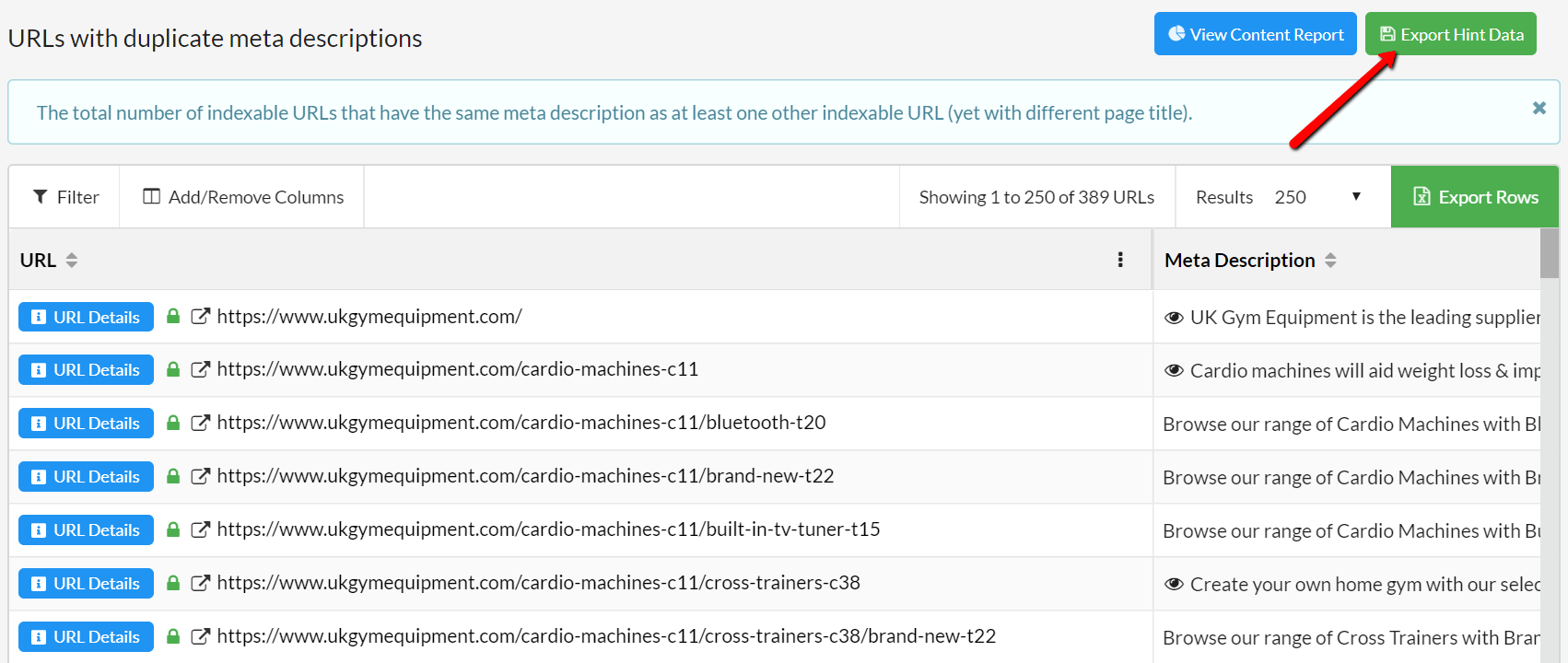This screenshot has height=663, width=1568.
Task: Click 'Browse our range of Cross Trainers' description
Action: 1351,637
